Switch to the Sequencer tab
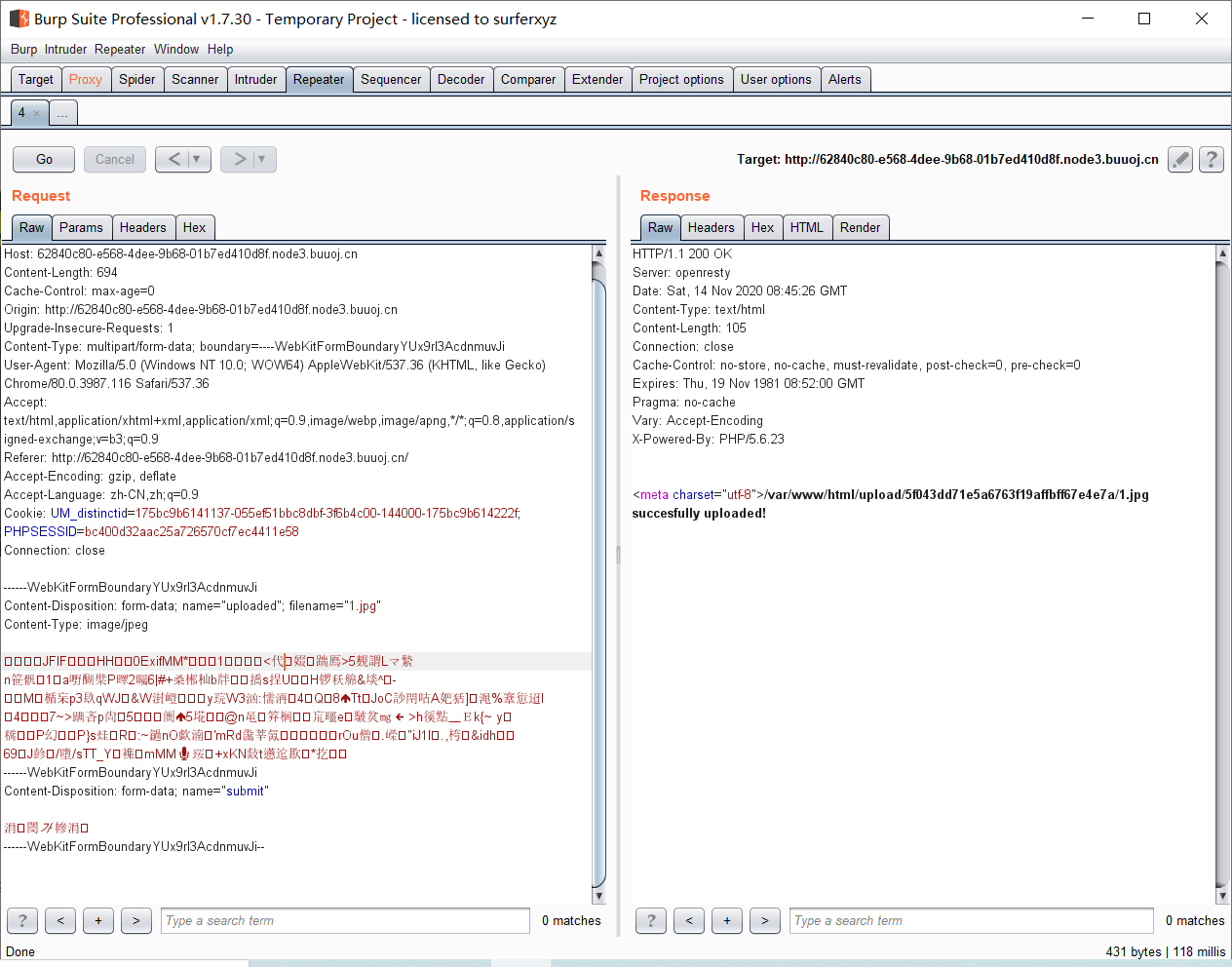This screenshot has width=1232, height=967. (x=391, y=80)
